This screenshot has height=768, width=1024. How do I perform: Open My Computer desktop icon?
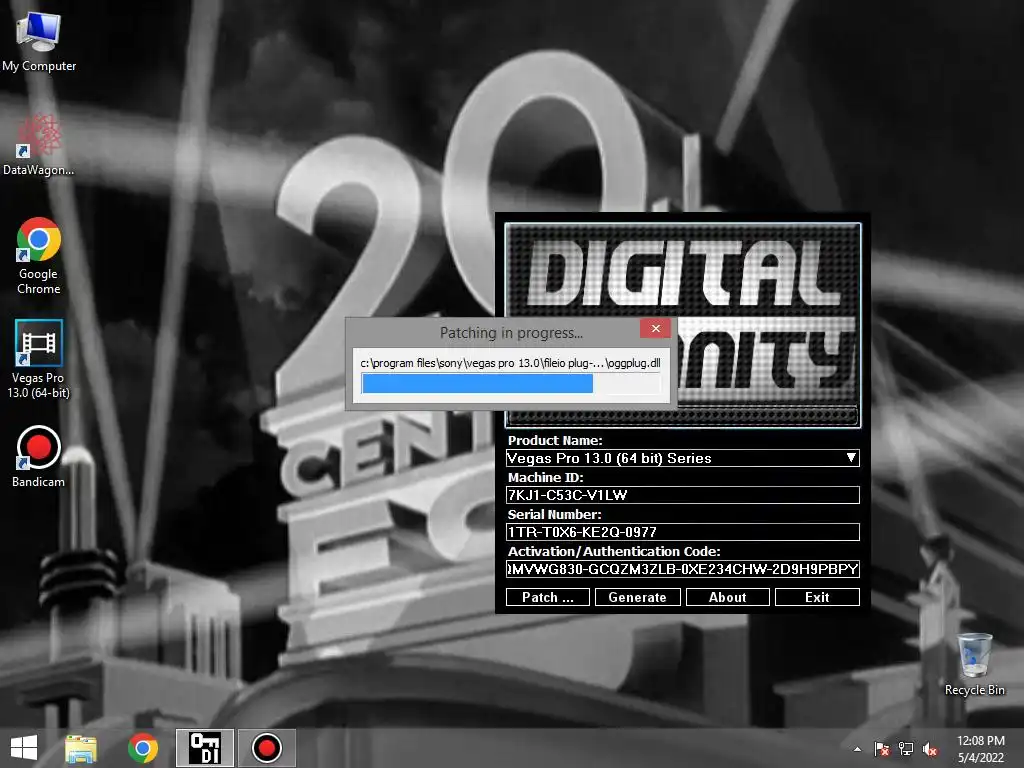(39, 42)
